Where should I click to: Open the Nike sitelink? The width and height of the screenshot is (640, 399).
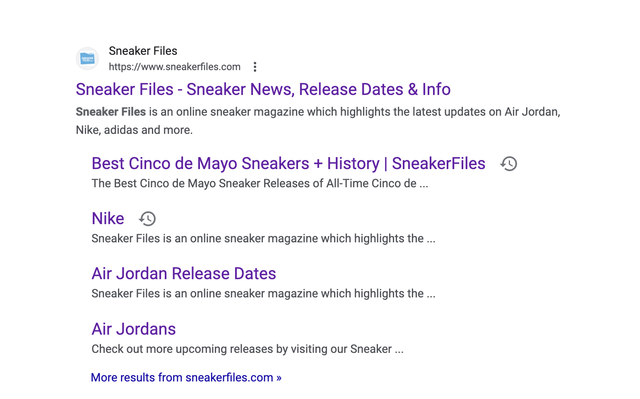(x=108, y=219)
